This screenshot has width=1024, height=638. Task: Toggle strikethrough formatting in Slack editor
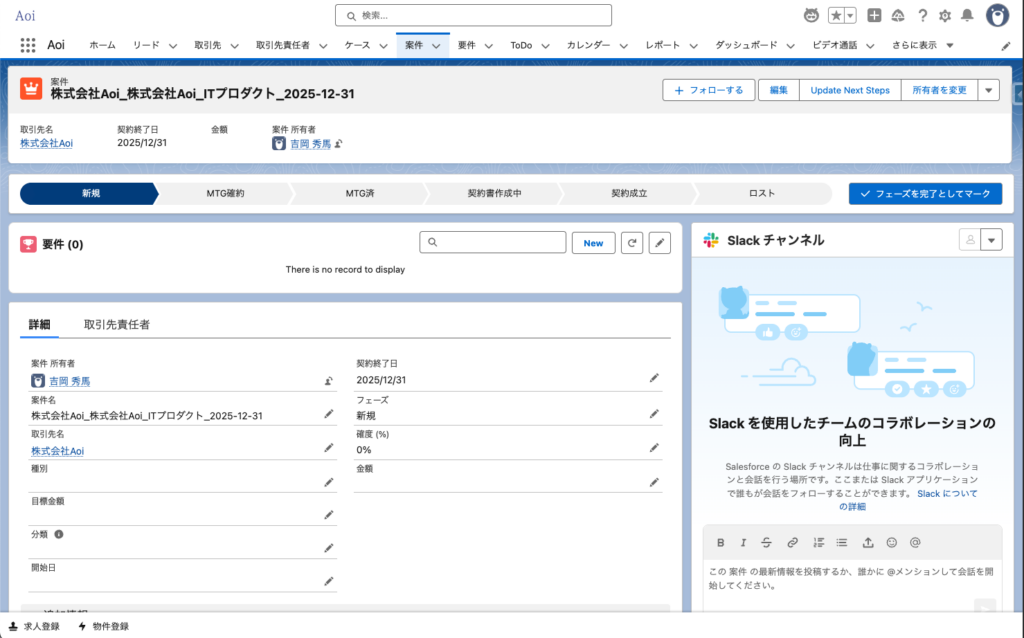point(767,542)
